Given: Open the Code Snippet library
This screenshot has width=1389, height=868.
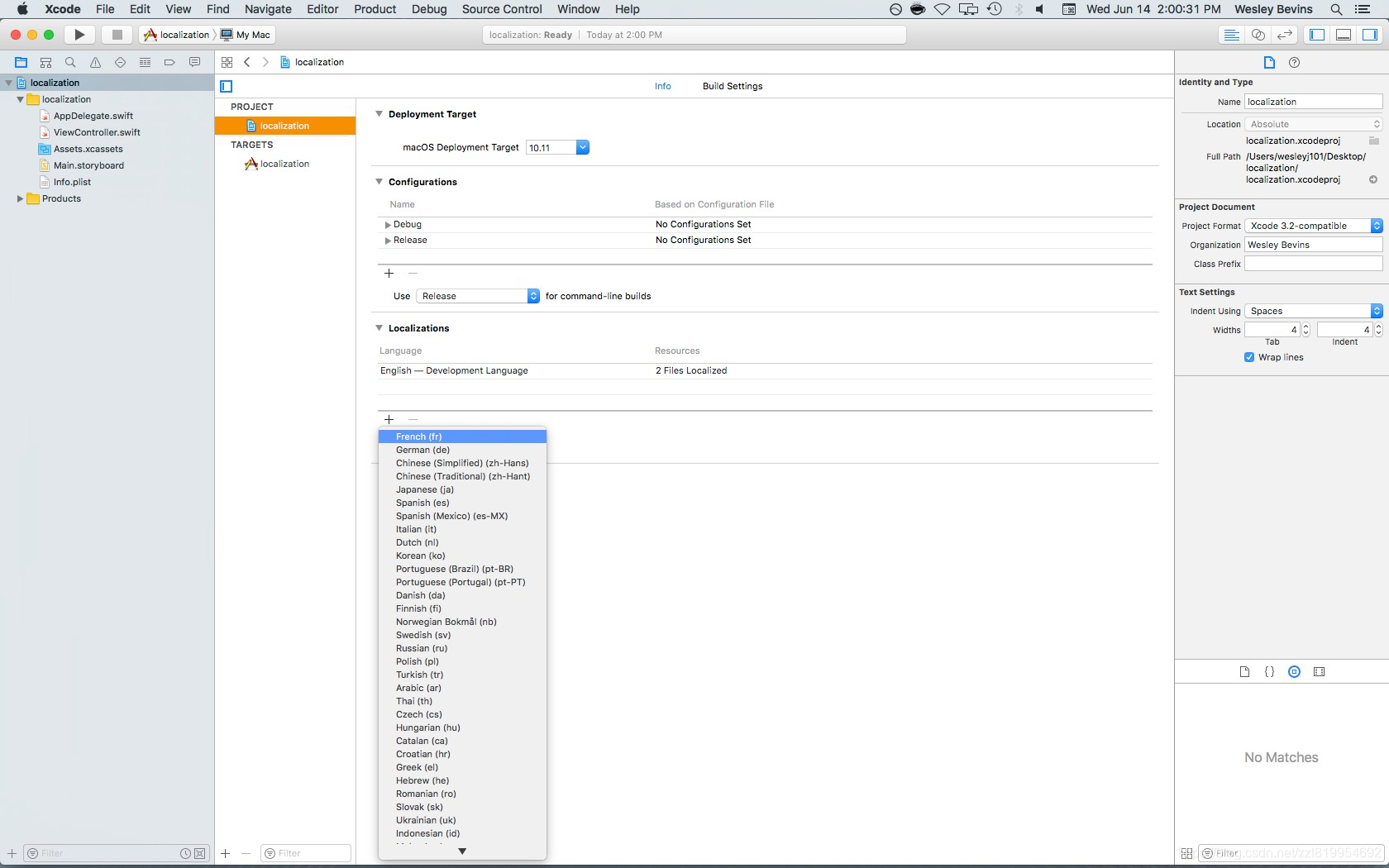Looking at the screenshot, I should tap(1270, 672).
